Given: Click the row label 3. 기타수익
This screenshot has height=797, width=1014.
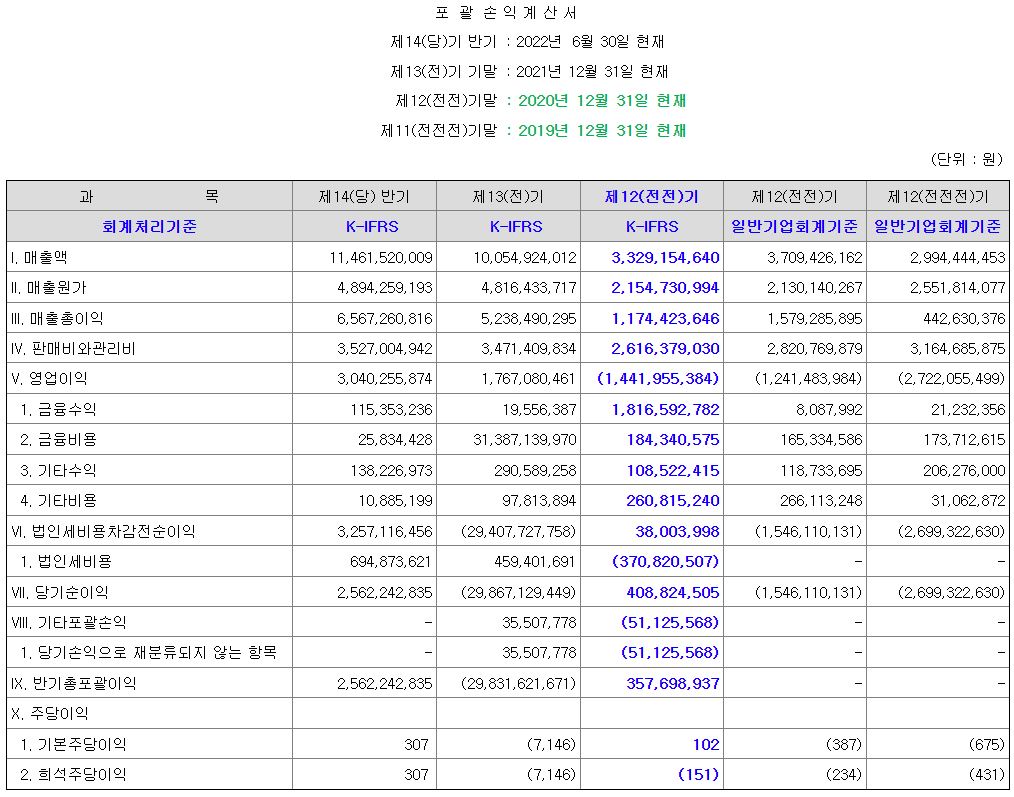Looking at the screenshot, I should (x=58, y=470).
